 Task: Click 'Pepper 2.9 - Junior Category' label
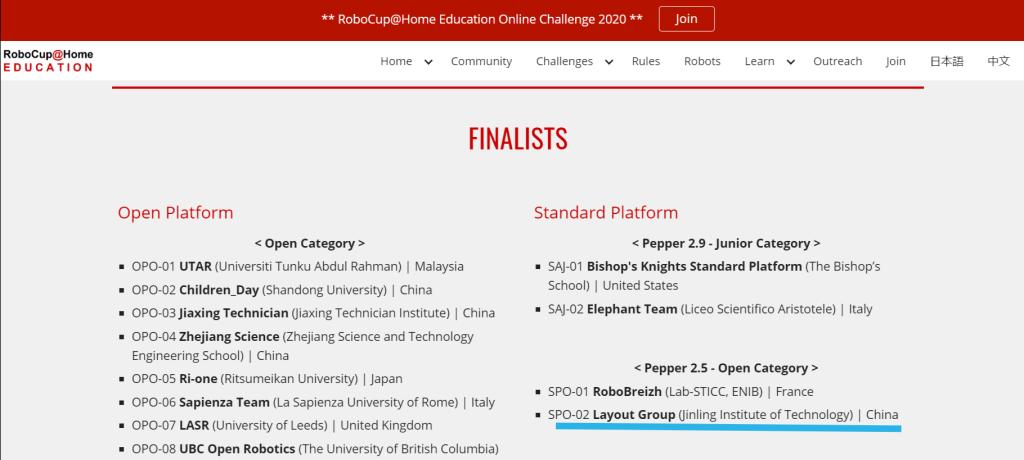coord(726,243)
